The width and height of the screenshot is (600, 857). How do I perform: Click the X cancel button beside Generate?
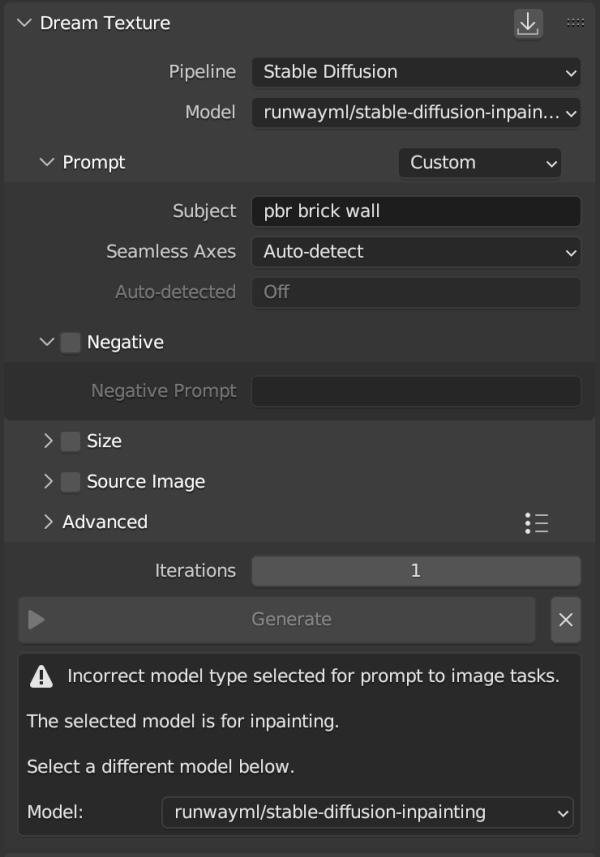point(566,619)
